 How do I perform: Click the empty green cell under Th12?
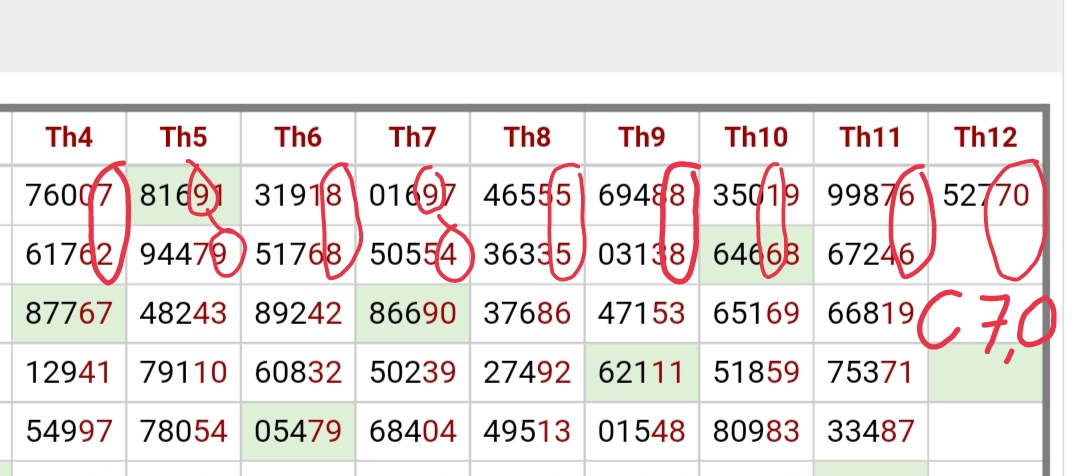point(985,373)
